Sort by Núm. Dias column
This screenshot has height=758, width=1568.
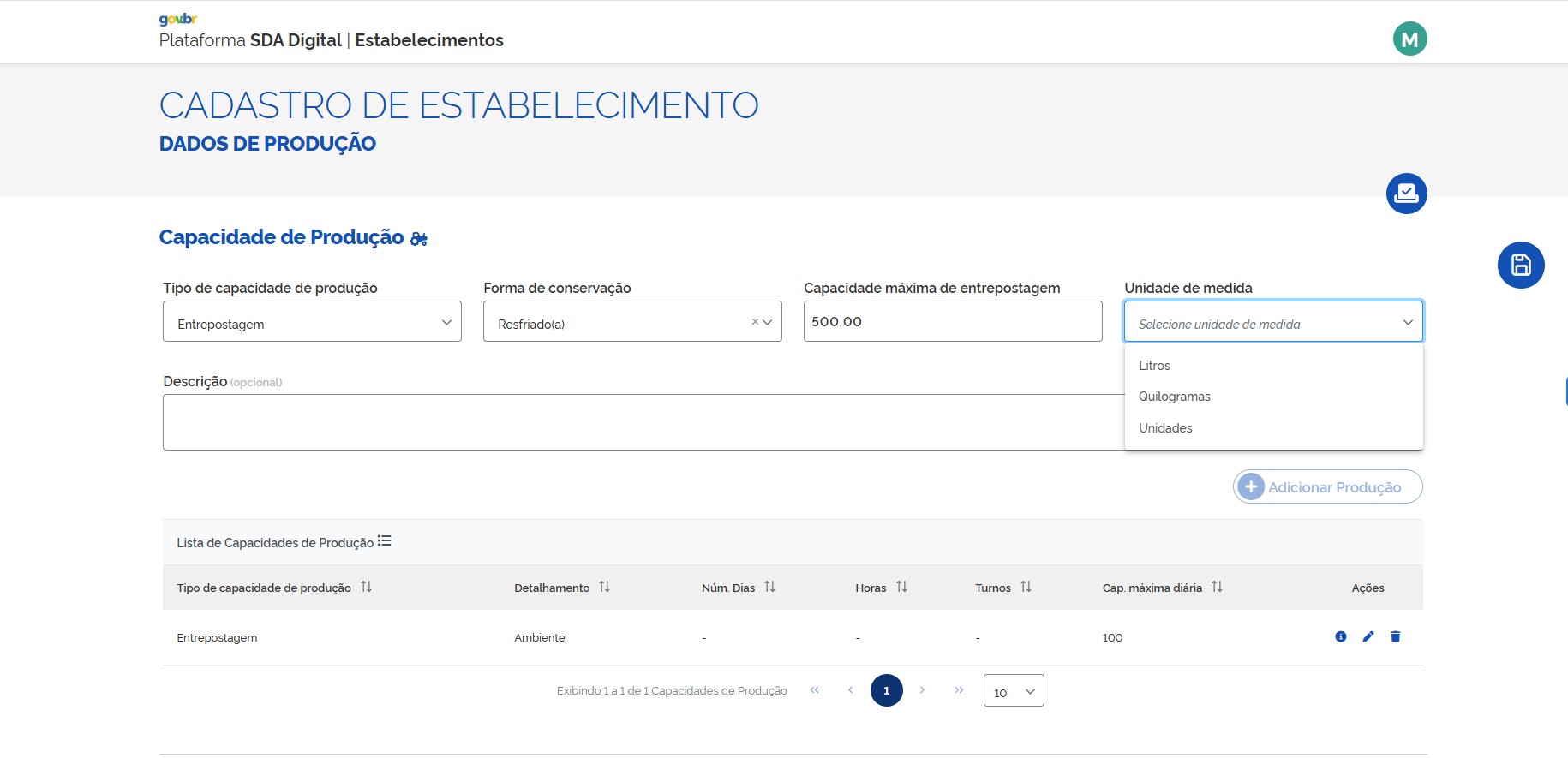pyautogui.click(x=769, y=587)
